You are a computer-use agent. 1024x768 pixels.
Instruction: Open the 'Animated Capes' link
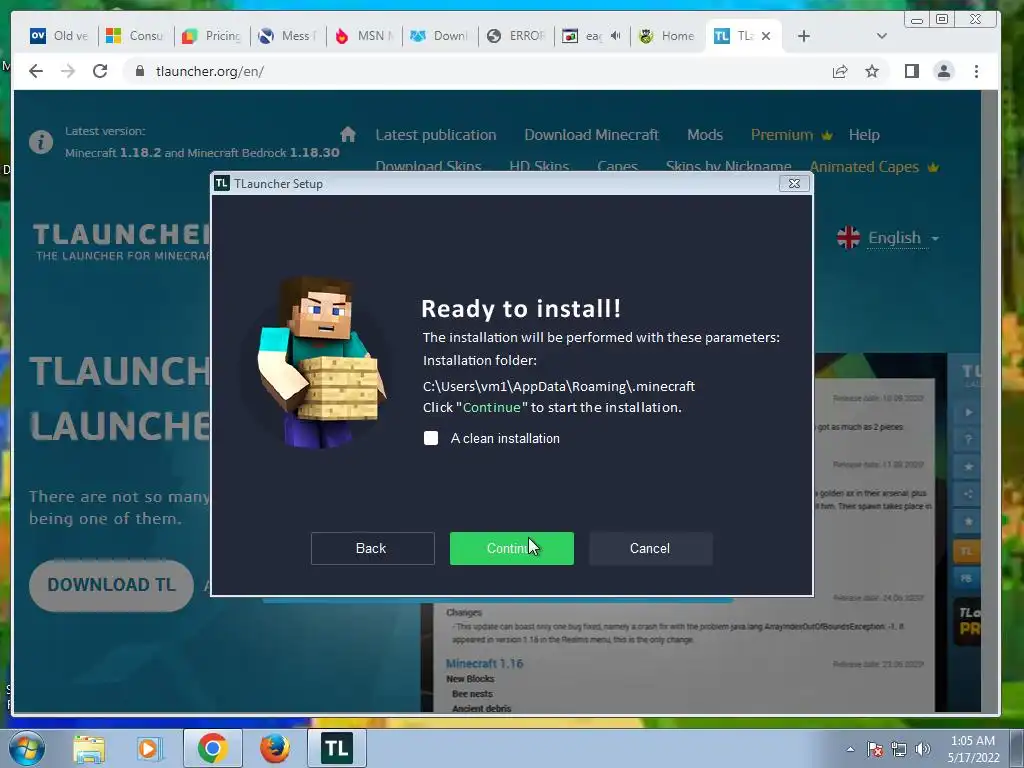click(874, 167)
